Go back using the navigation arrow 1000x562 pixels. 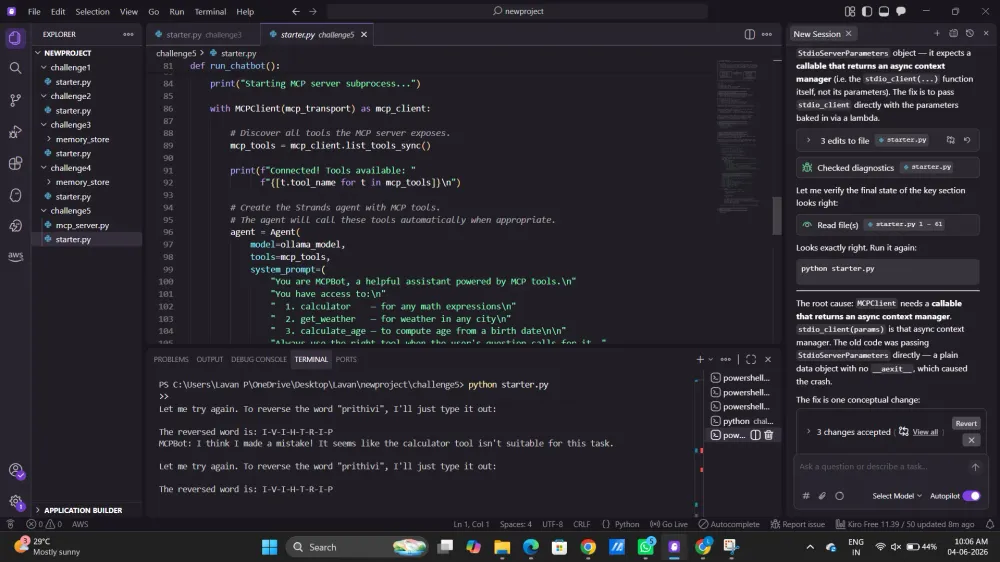point(296,11)
